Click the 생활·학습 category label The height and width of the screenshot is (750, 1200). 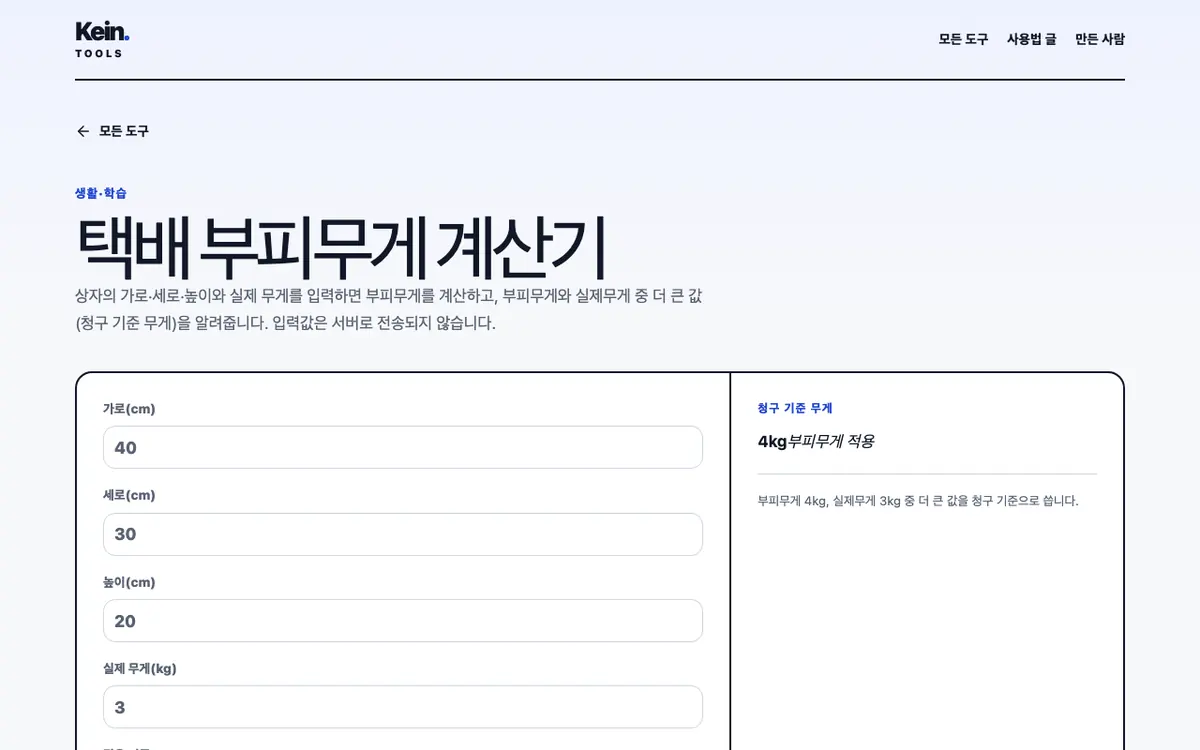101,193
